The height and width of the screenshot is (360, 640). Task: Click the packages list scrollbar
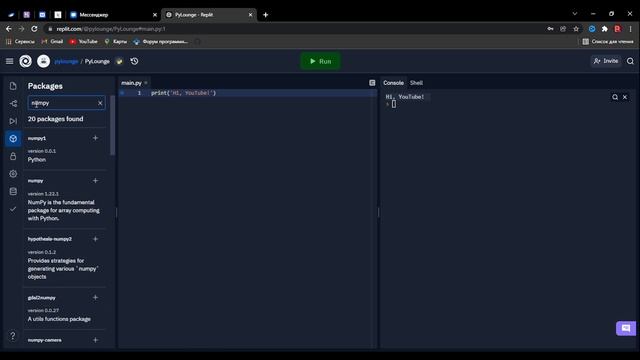[x=113, y=126]
